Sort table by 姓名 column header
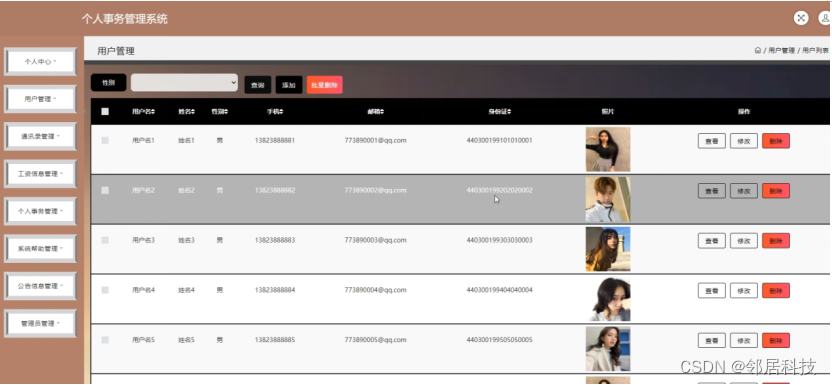This screenshot has height=385, width=832. (x=186, y=112)
